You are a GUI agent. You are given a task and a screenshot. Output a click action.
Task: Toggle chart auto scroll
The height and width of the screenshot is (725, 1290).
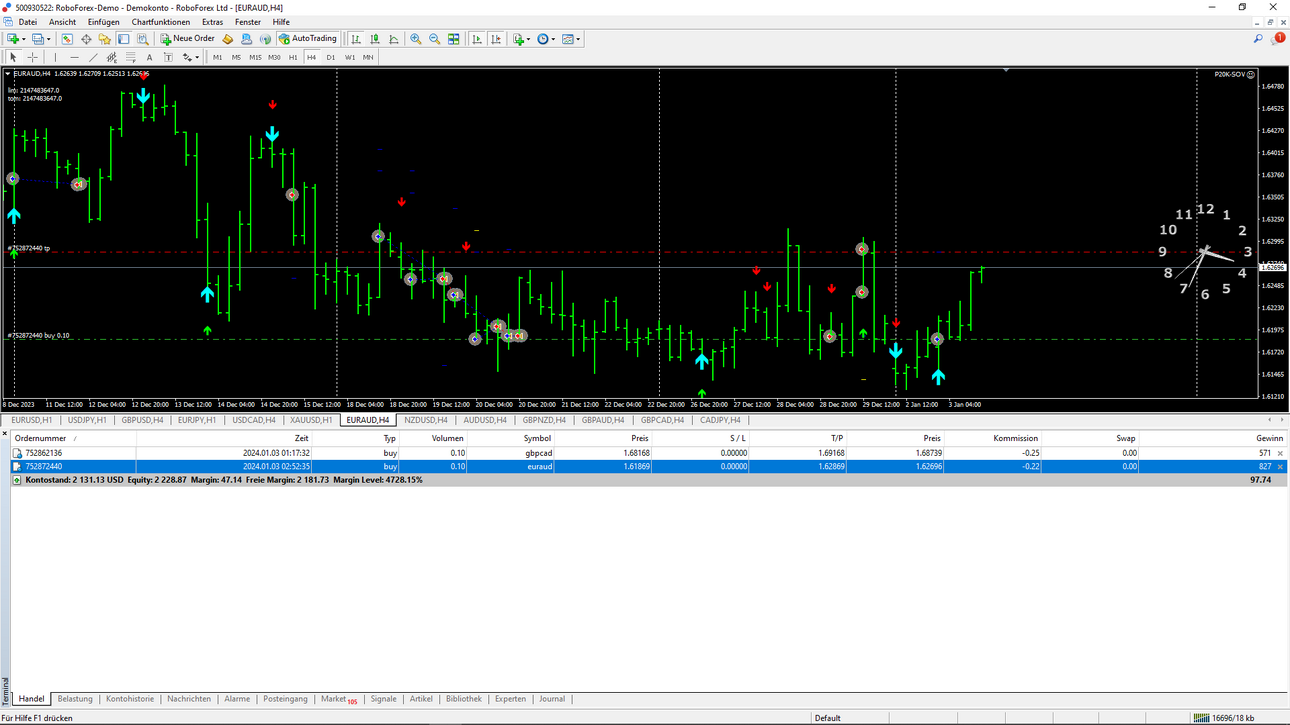(x=477, y=39)
